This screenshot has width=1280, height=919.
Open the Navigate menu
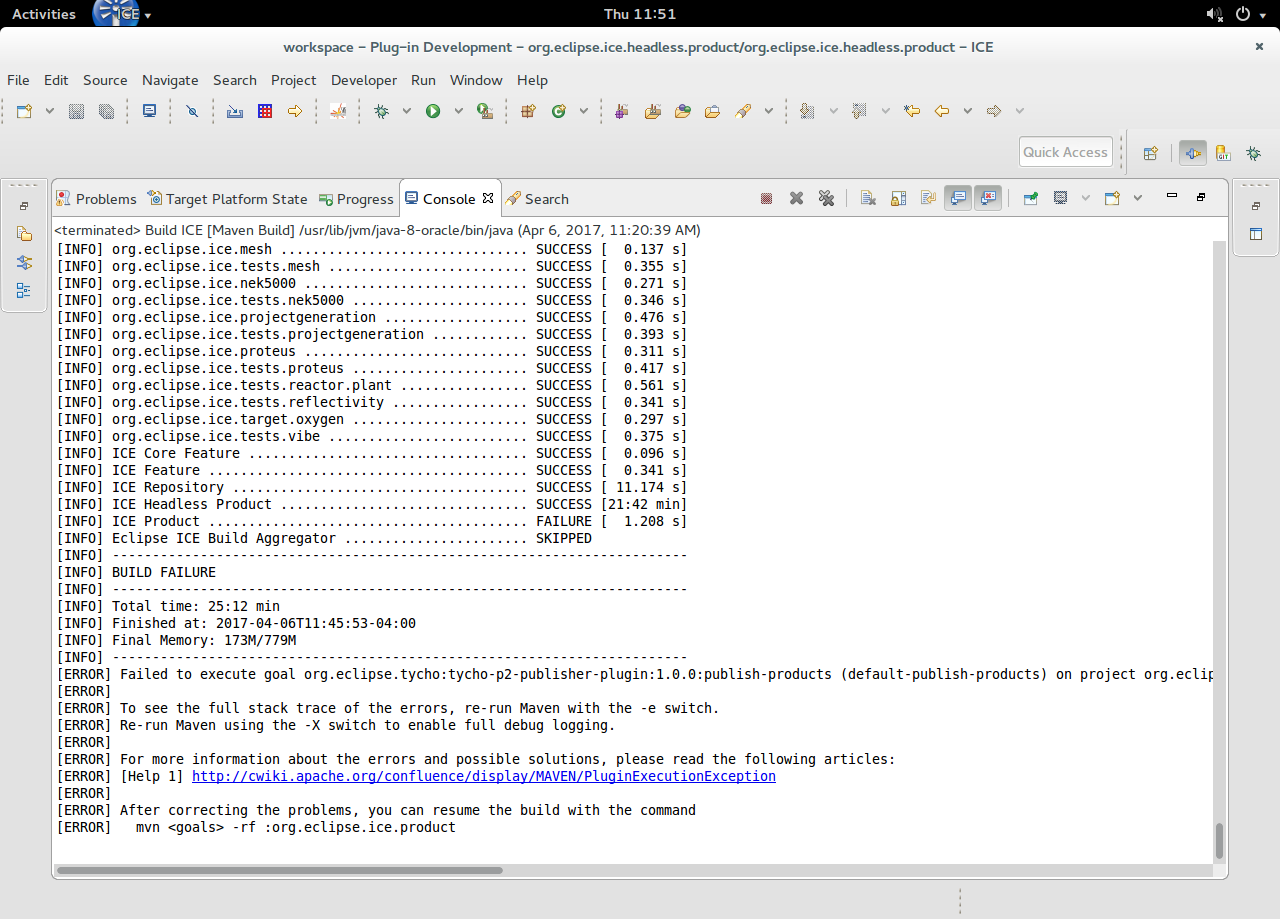click(x=170, y=80)
